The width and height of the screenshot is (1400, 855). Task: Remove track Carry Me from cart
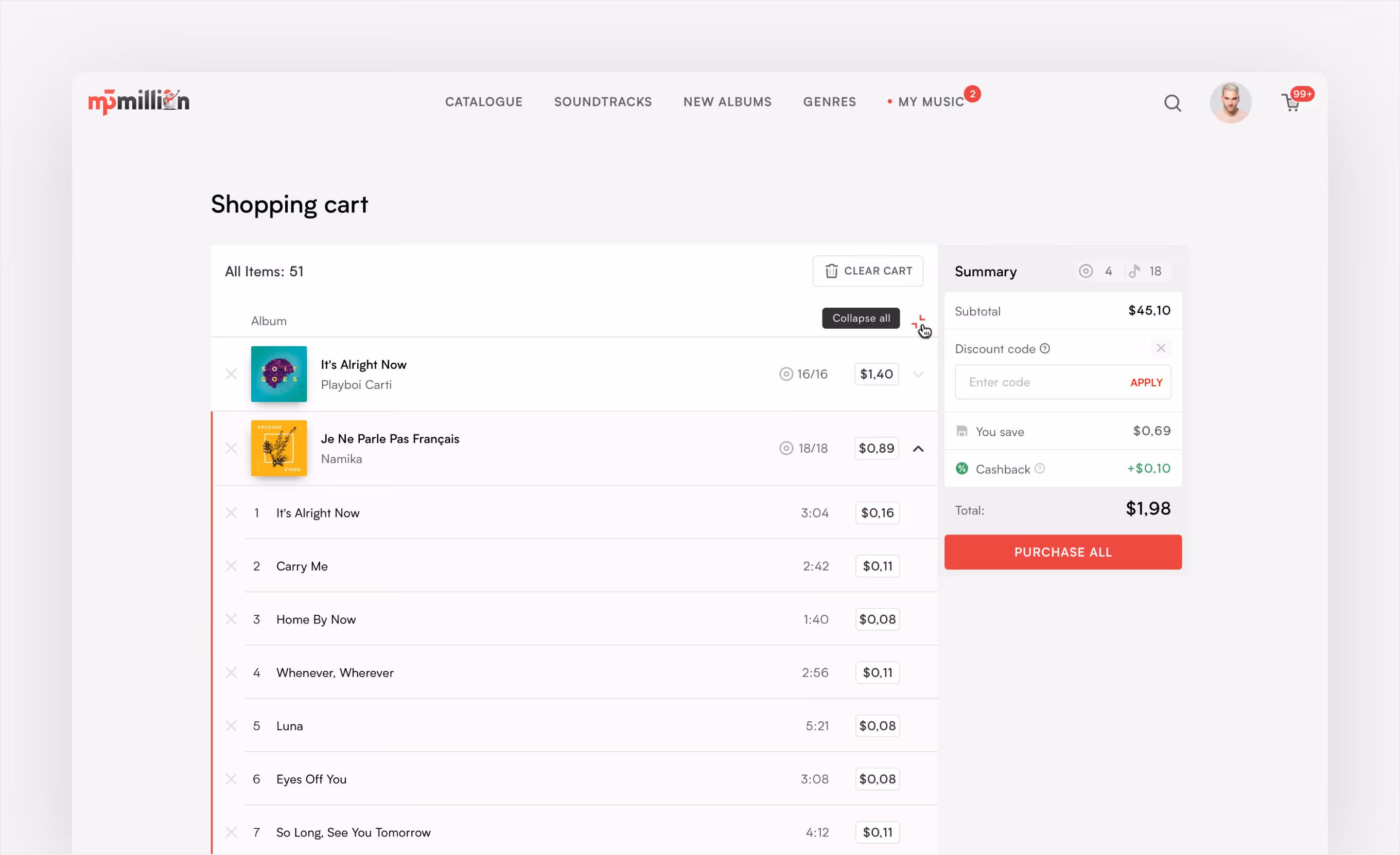point(231,566)
